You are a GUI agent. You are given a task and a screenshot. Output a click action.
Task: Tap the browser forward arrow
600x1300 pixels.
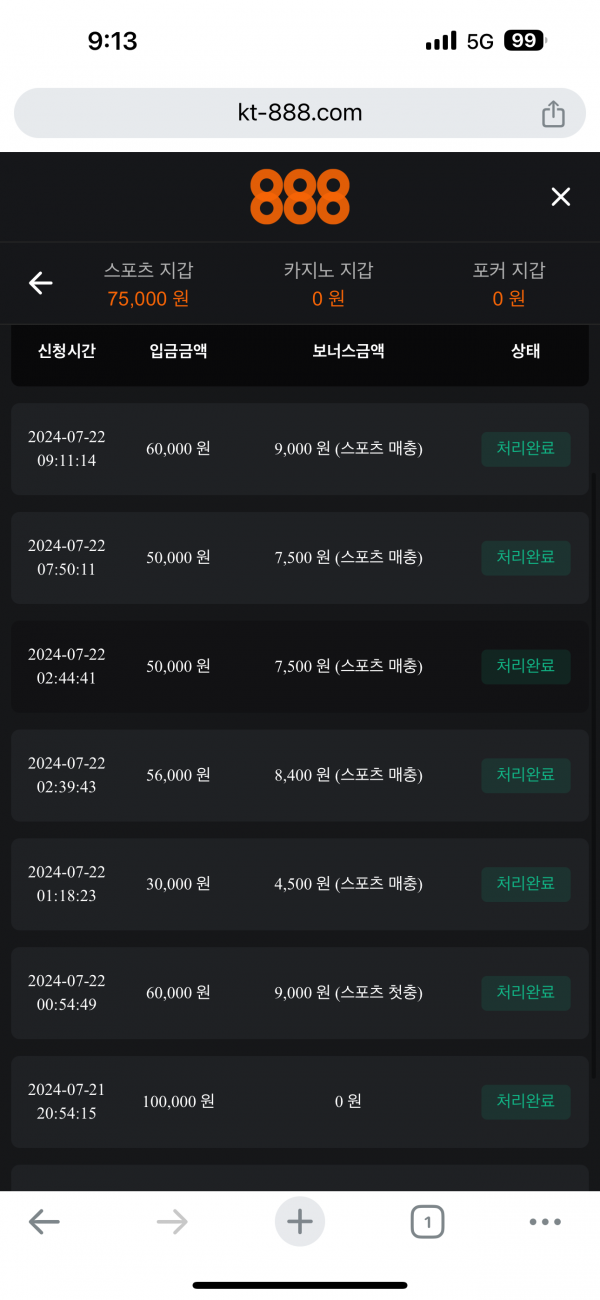pos(172,1221)
